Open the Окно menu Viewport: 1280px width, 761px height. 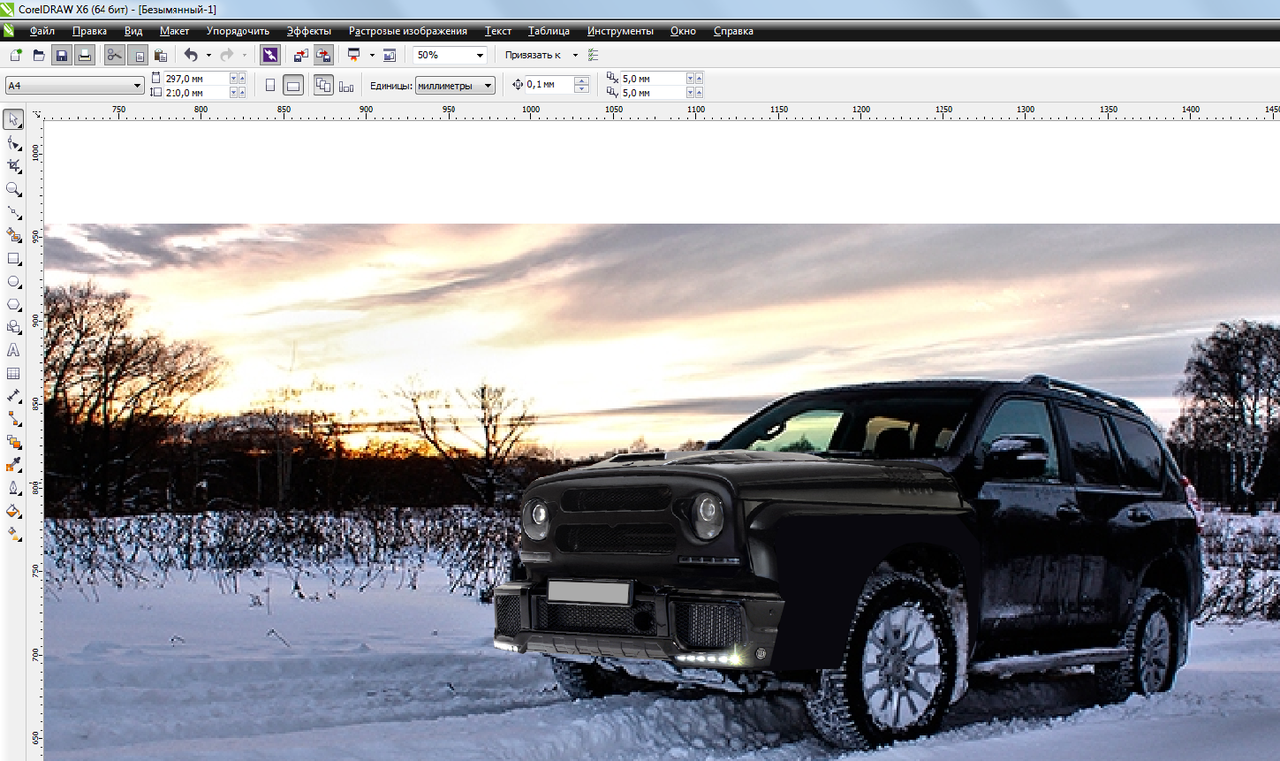click(683, 31)
